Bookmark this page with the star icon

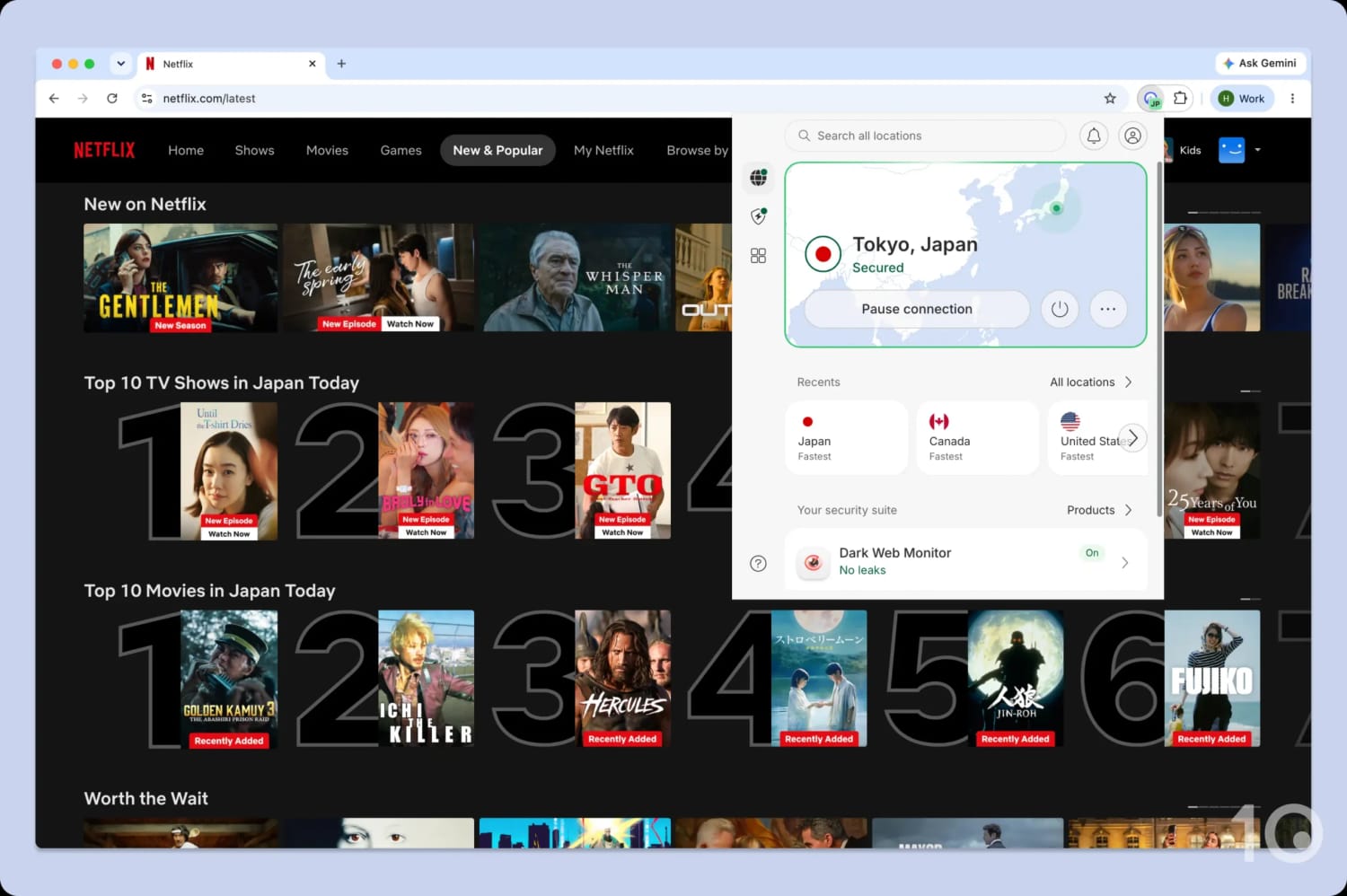[x=1110, y=99]
